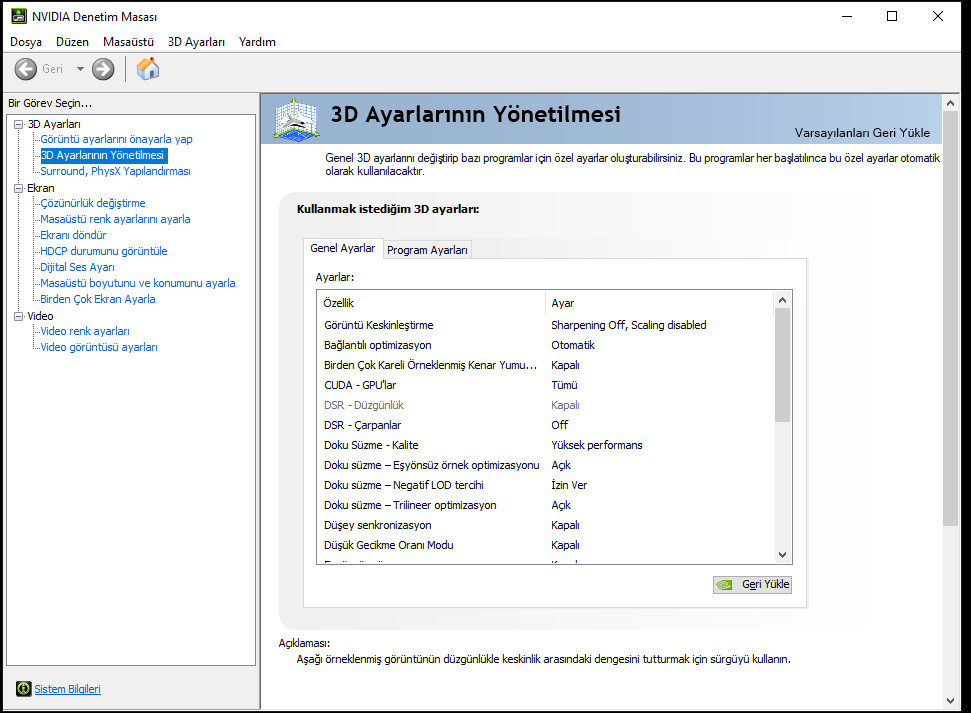Open Surround, PhysX Yapılandırması

116,172
